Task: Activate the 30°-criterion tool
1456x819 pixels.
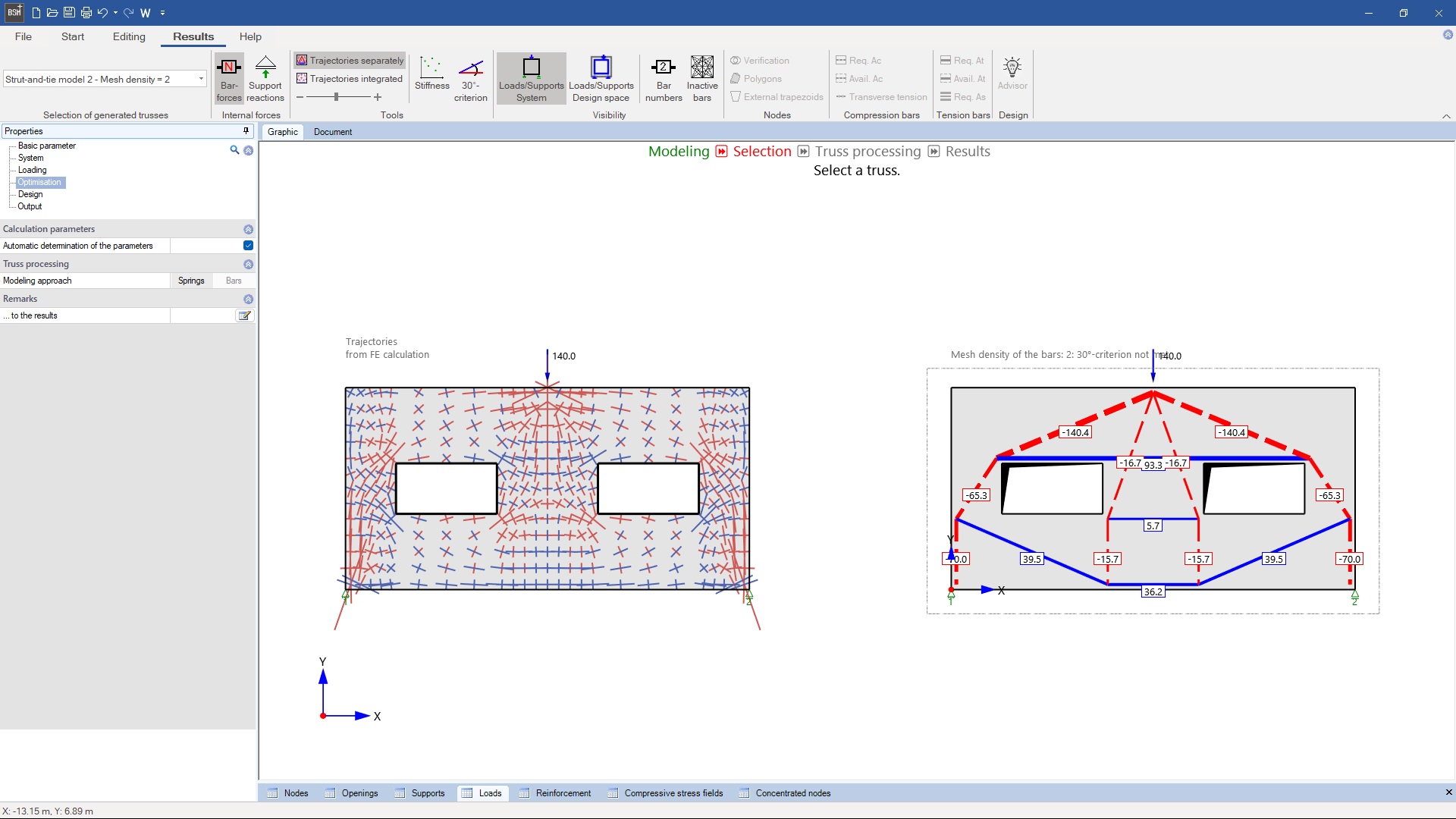Action: [x=470, y=78]
